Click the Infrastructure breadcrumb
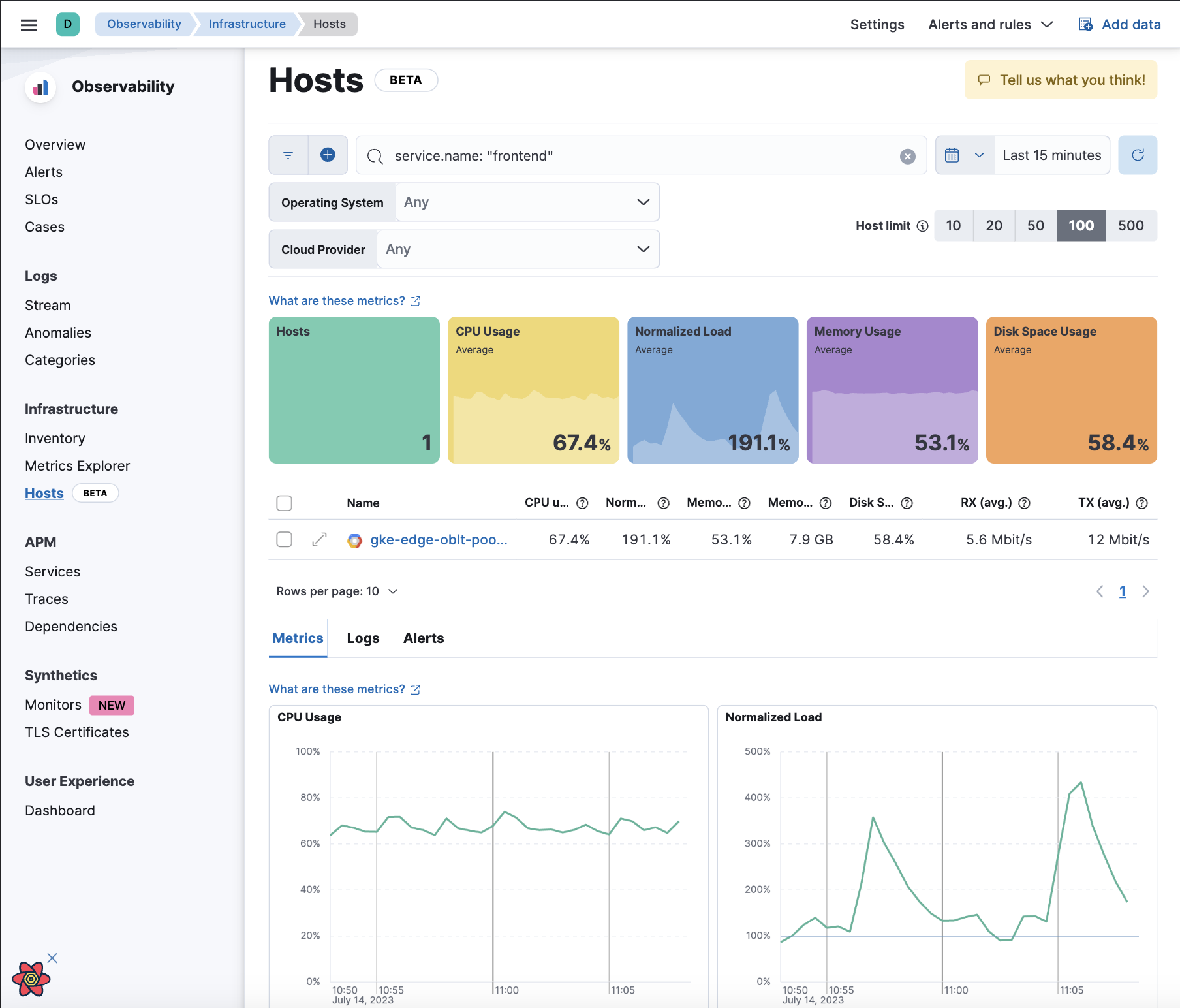This screenshot has height=1008, width=1180. pyautogui.click(x=247, y=24)
